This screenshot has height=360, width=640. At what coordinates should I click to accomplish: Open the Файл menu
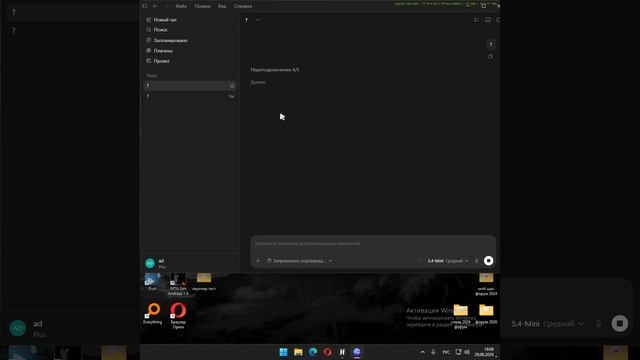[181, 6]
